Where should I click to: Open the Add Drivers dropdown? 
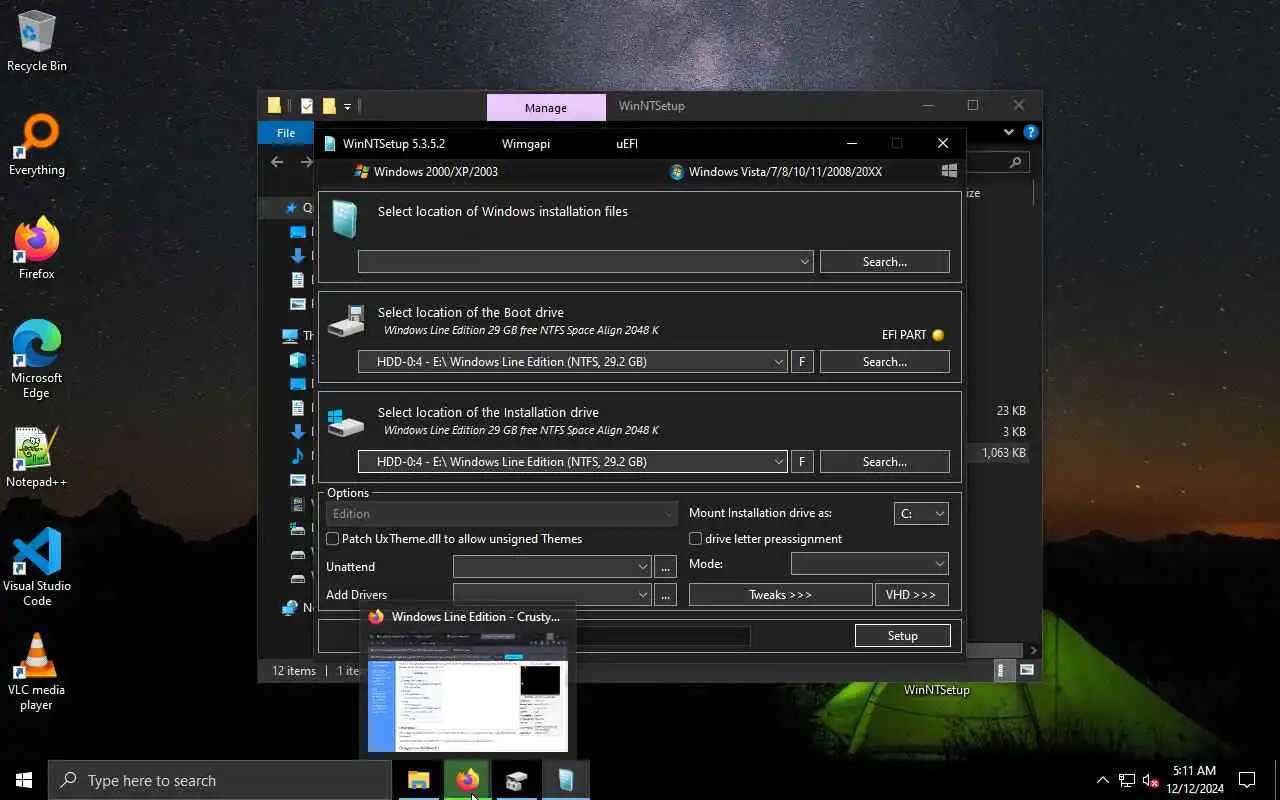[x=552, y=595]
